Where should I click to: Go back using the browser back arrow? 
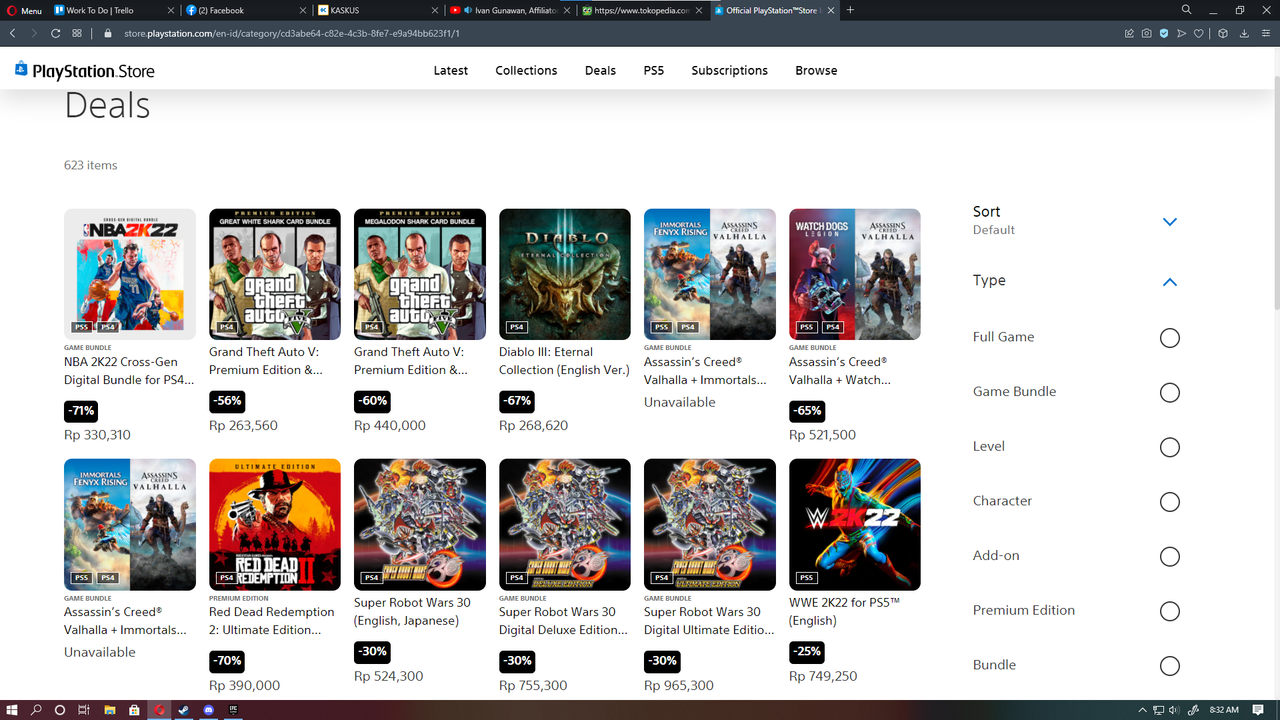click(12, 33)
